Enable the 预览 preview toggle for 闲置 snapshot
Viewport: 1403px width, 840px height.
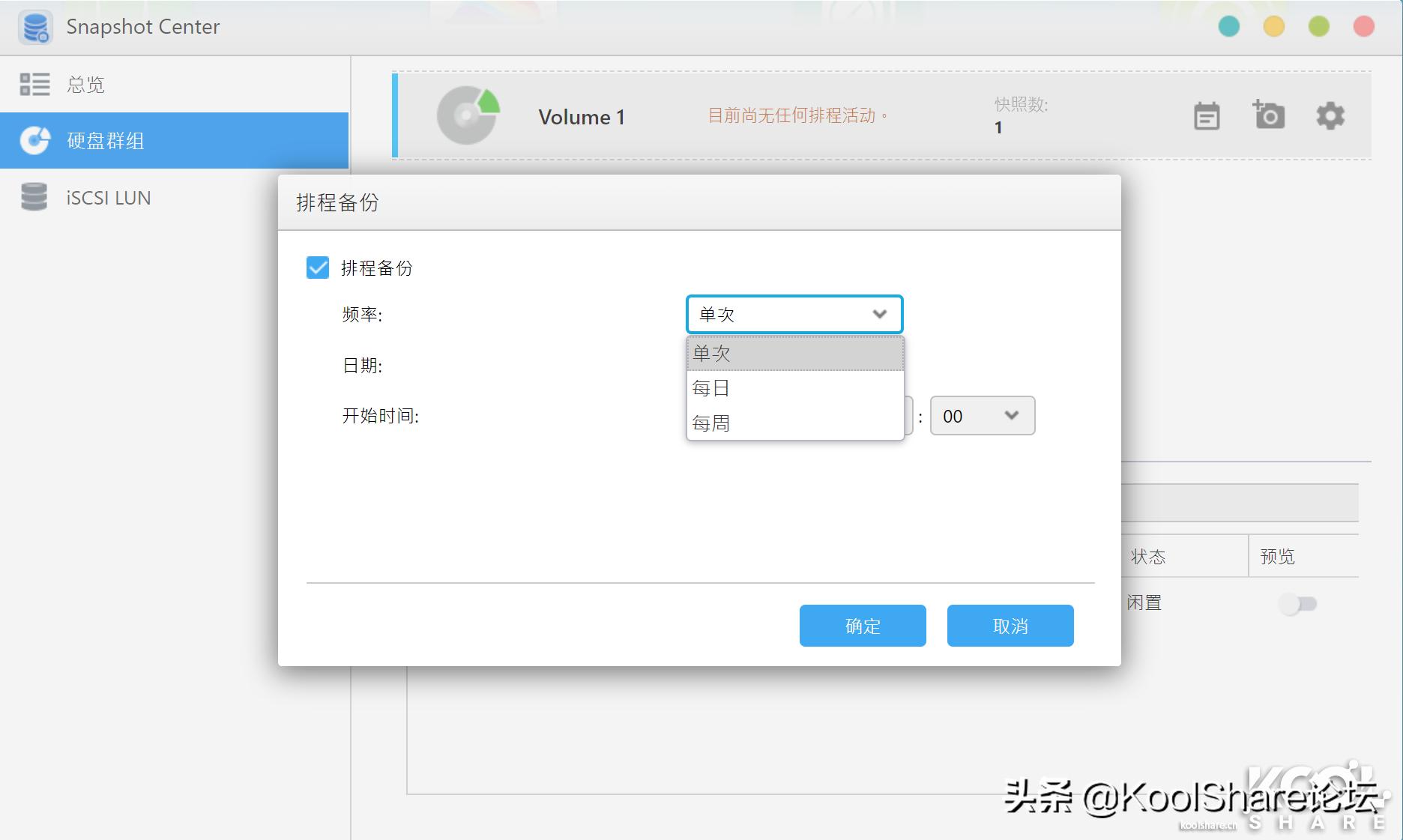point(1297,602)
